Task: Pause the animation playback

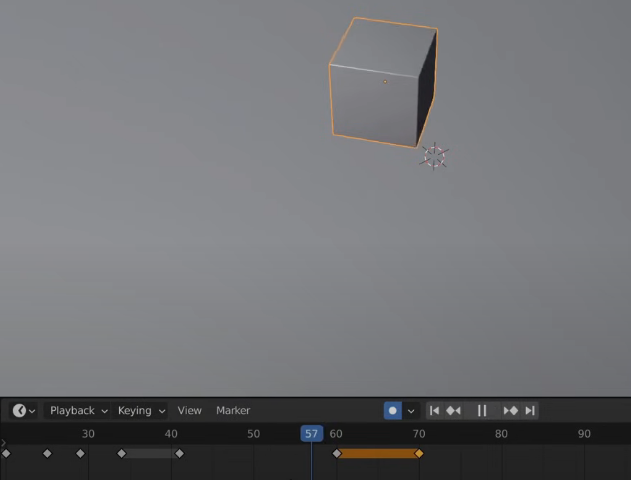Action: pyautogui.click(x=482, y=410)
